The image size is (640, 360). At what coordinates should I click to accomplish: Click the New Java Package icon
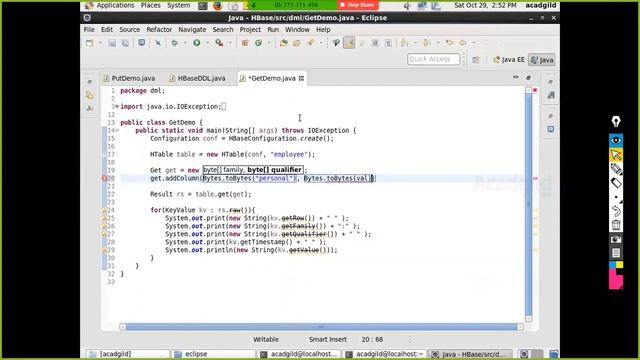245,43
